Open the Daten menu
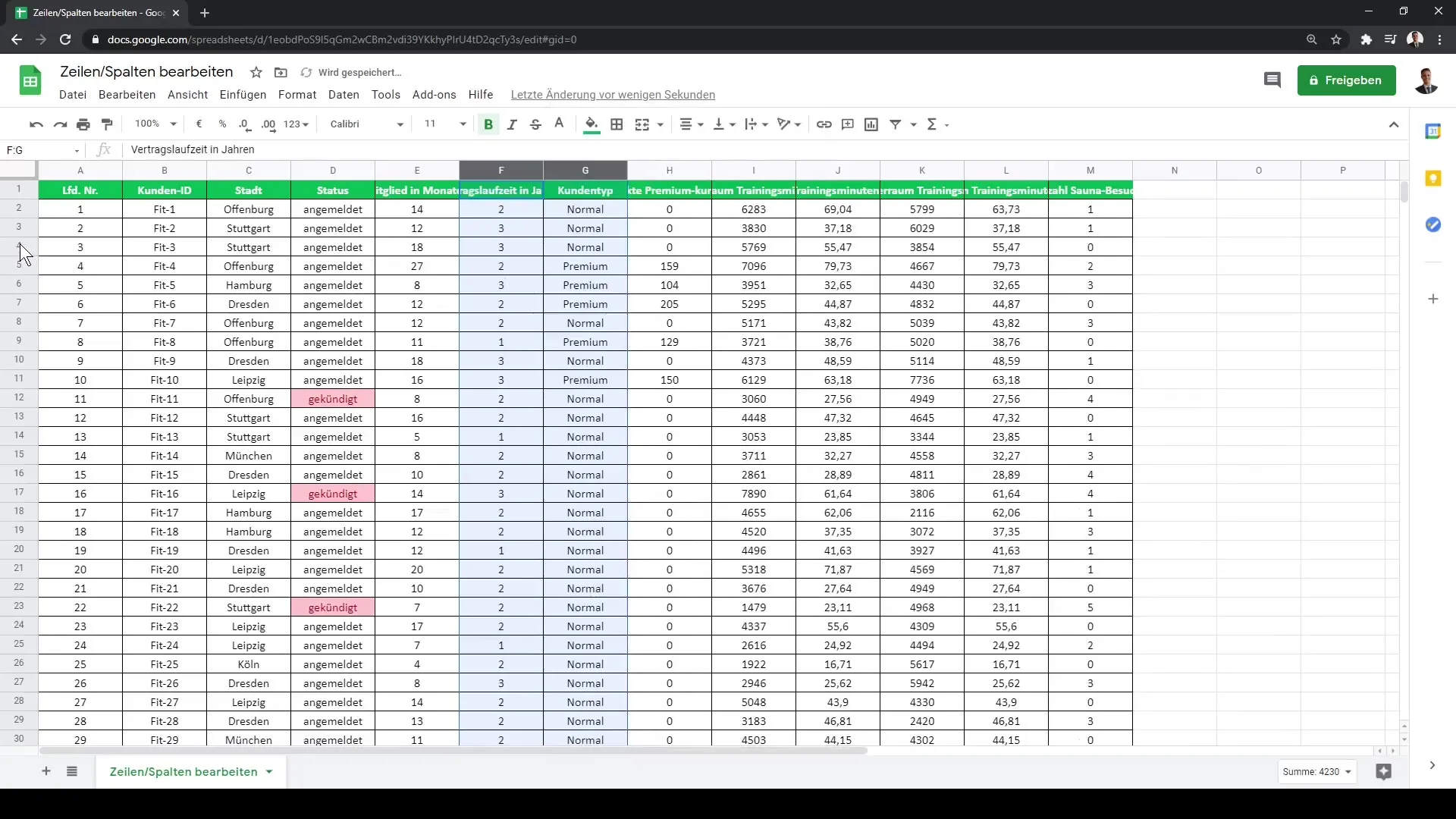The width and height of the screenshot is (1456, 819). tap(344, 95)
